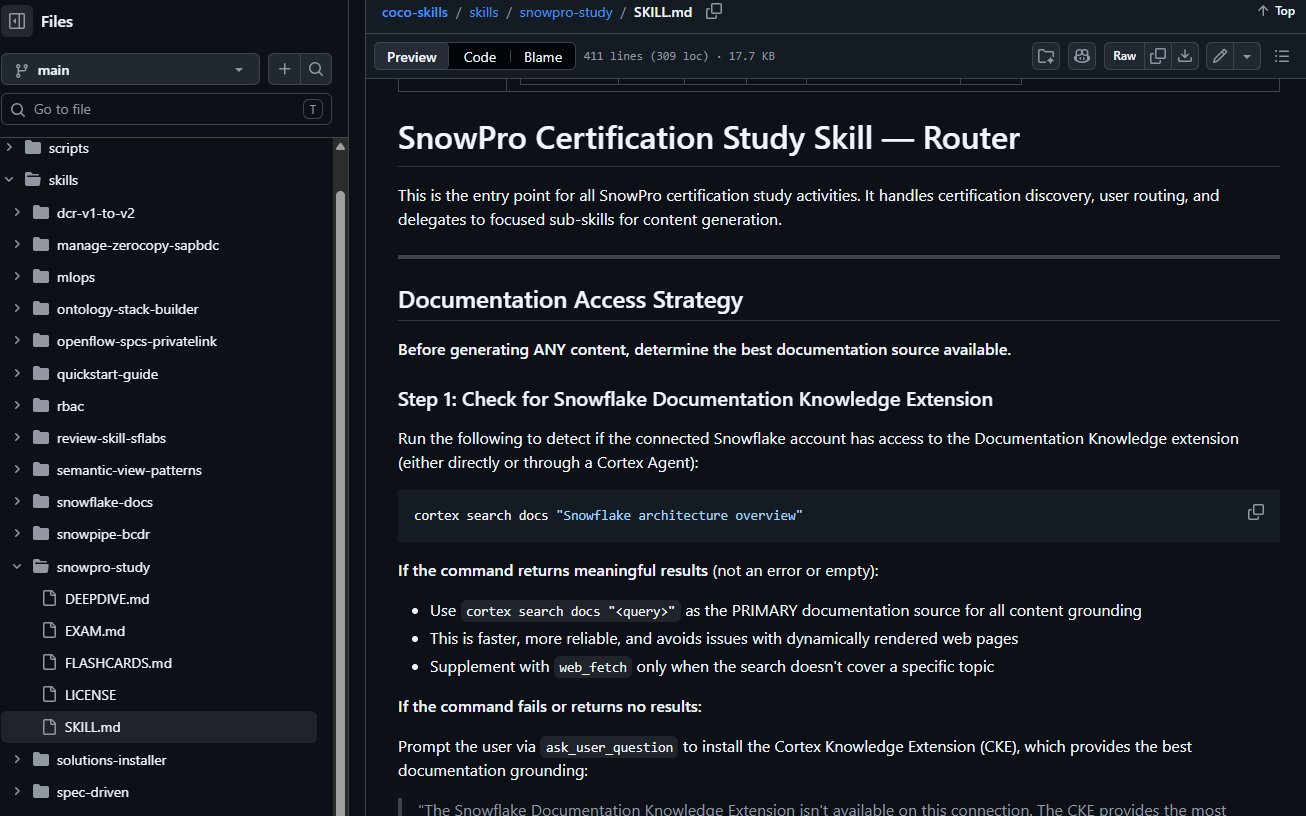Select SKILL.md in the file tree

pos(159,727)
